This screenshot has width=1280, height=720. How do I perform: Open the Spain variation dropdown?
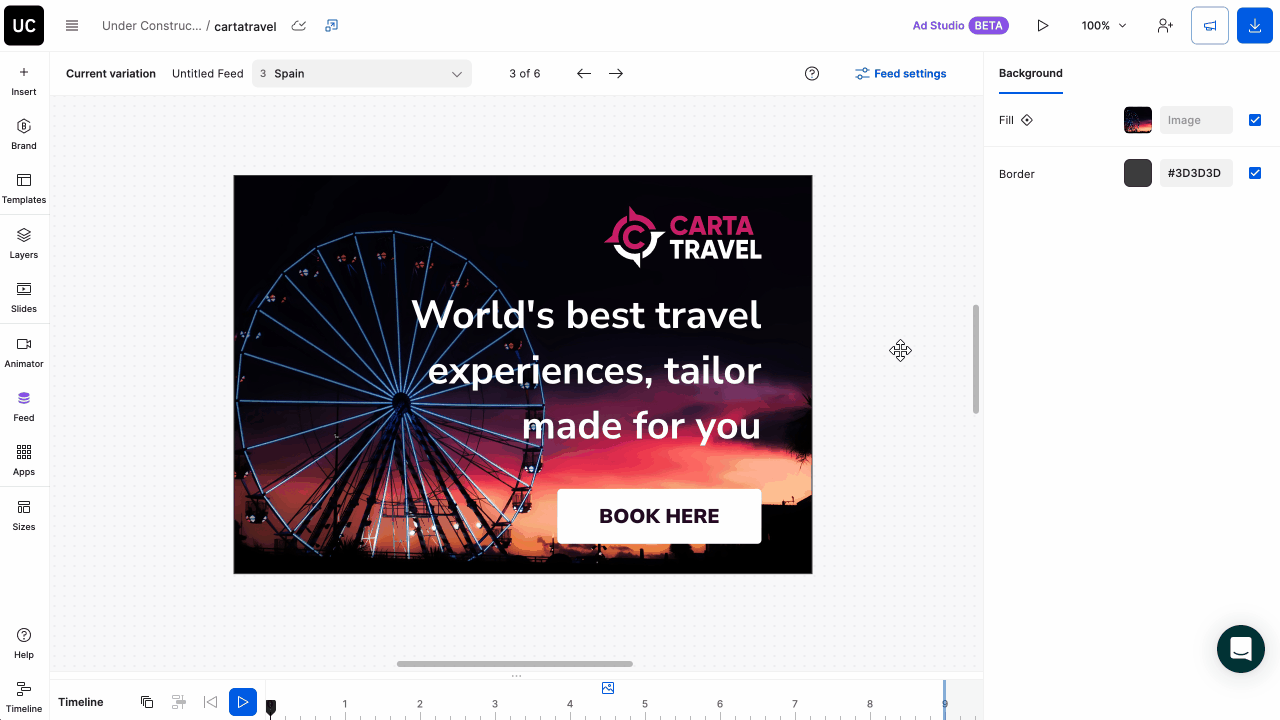362,74
